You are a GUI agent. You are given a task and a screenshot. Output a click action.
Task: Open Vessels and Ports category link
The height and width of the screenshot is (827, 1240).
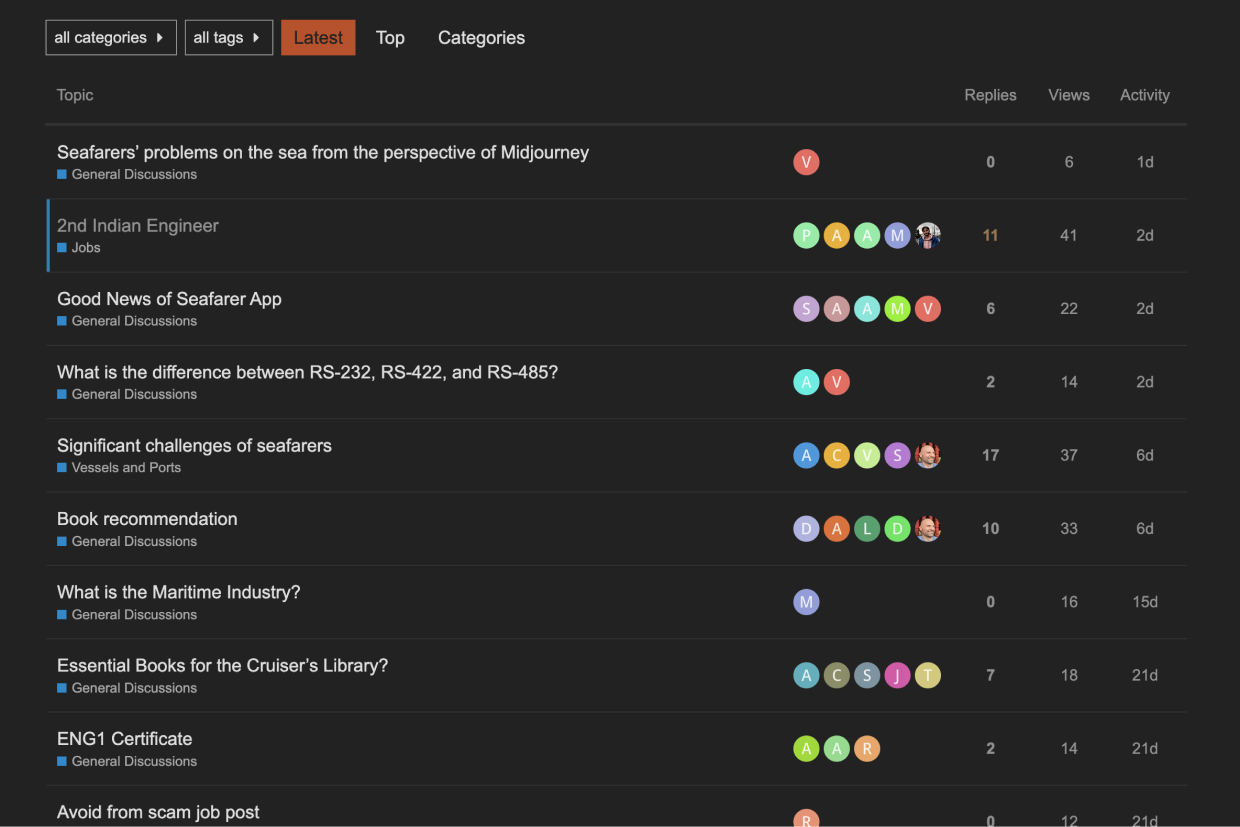tap(126, 468)
